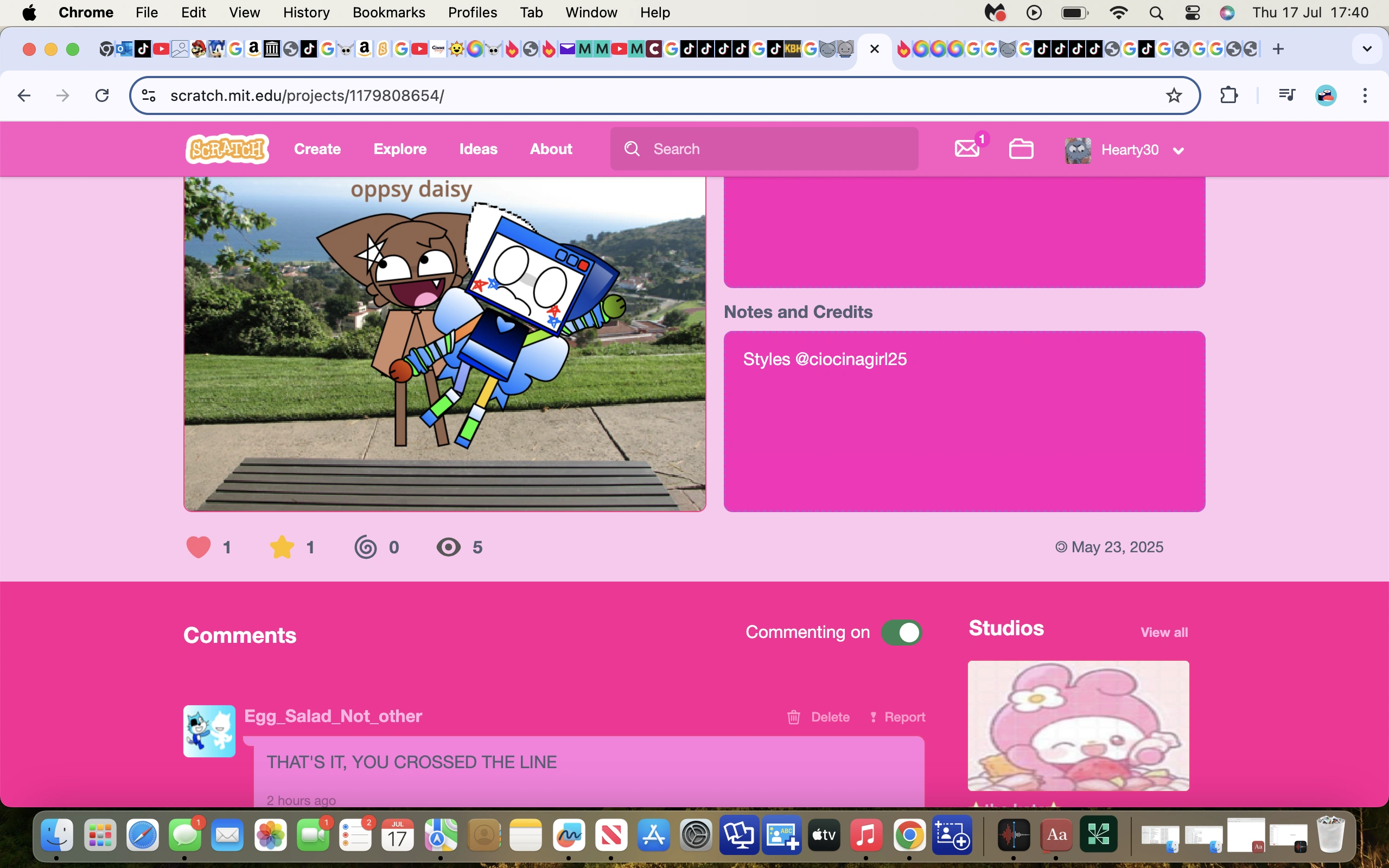This screenshot has width=1389, height=868.
Task: Click the Report comment link
Action: coord(897,717)
